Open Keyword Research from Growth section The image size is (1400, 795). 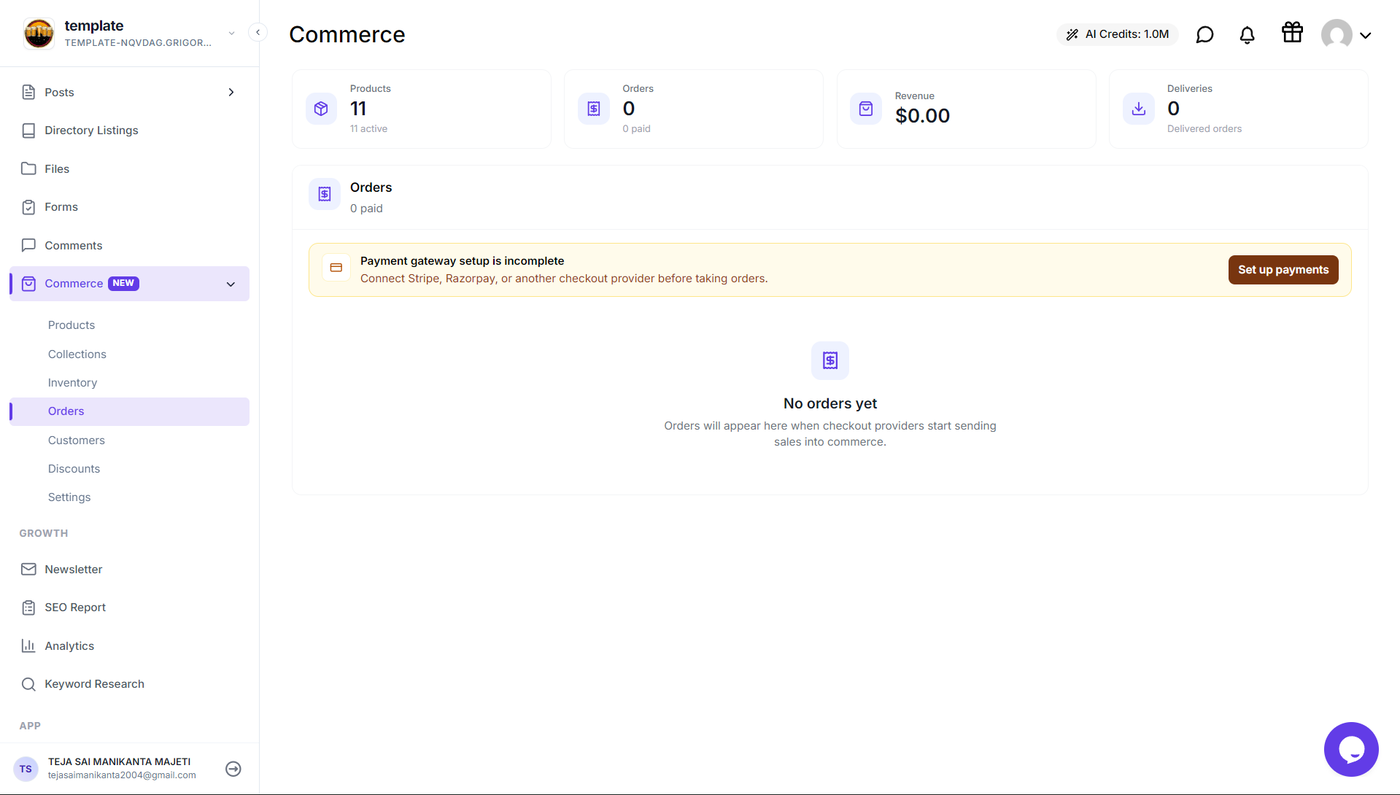point(94,684)
